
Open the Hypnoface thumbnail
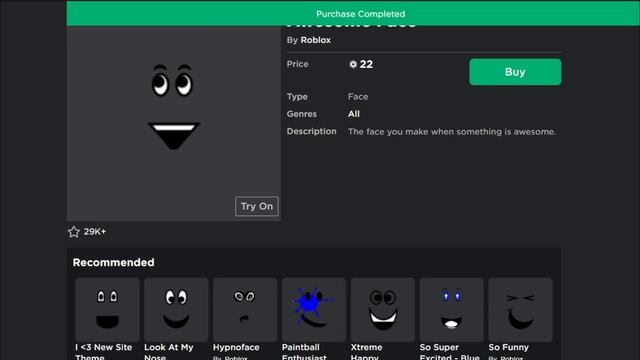(x=245, y=310)
